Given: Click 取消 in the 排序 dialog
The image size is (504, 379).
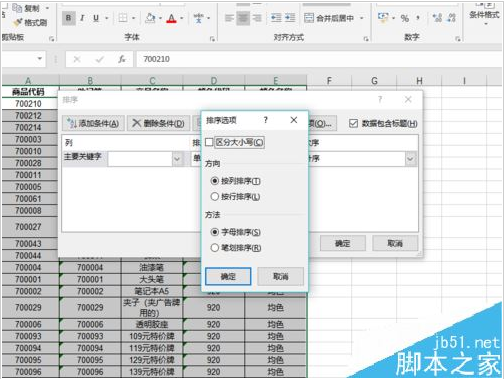Looking at the screenshot, I should click(395, 243).
